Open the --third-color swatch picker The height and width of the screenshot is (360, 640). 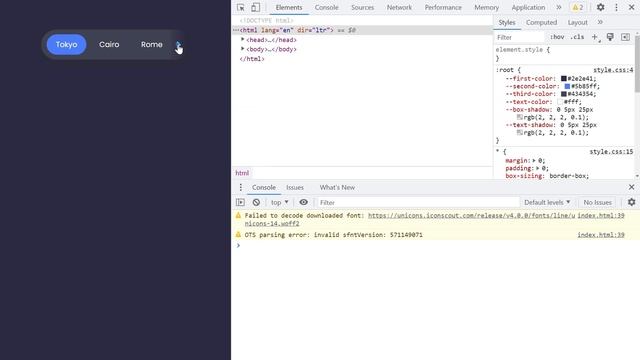564,94
